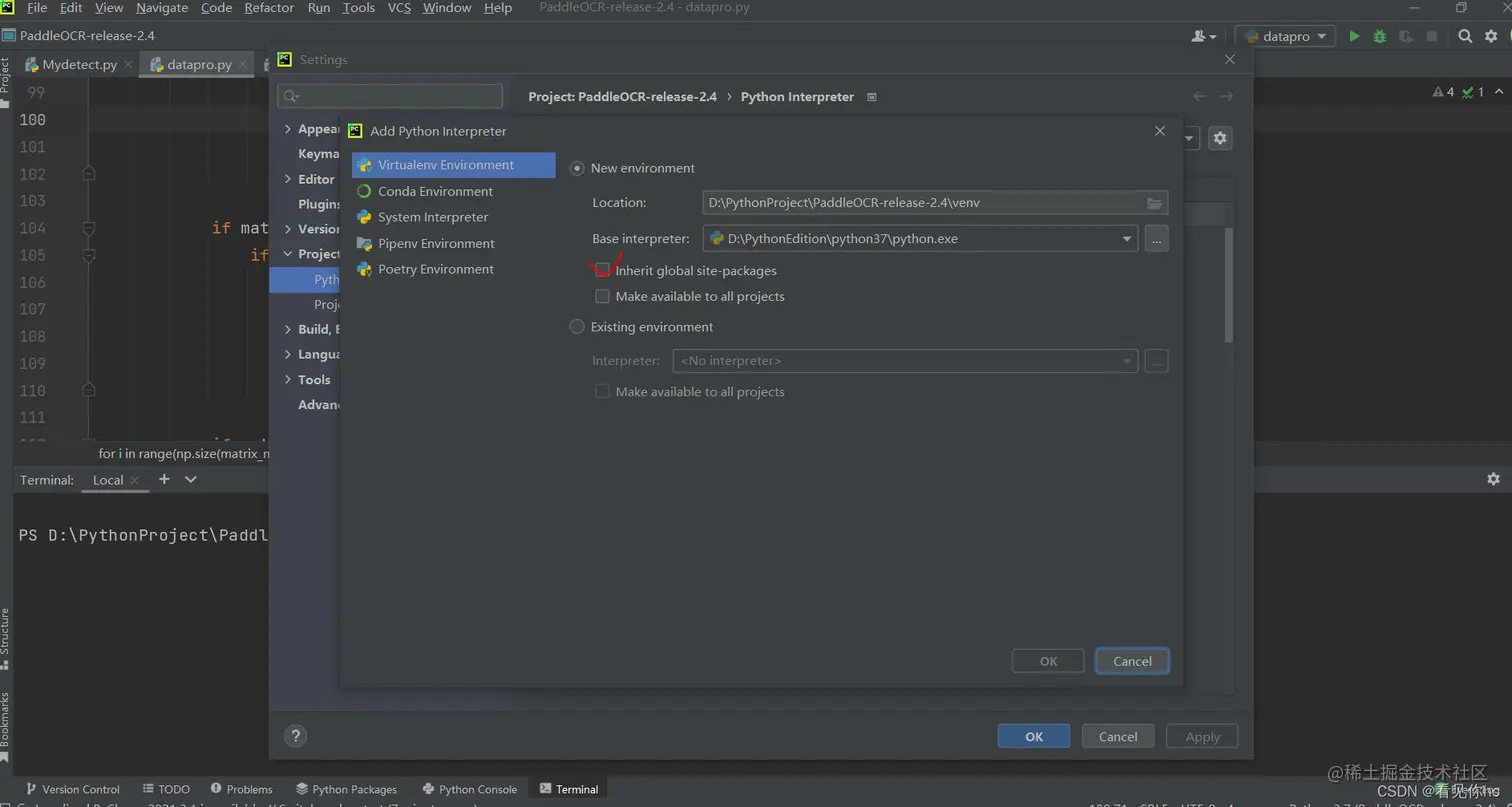Expand the Editor settings category
The image size is (1512, 807).
coord(288,179)
